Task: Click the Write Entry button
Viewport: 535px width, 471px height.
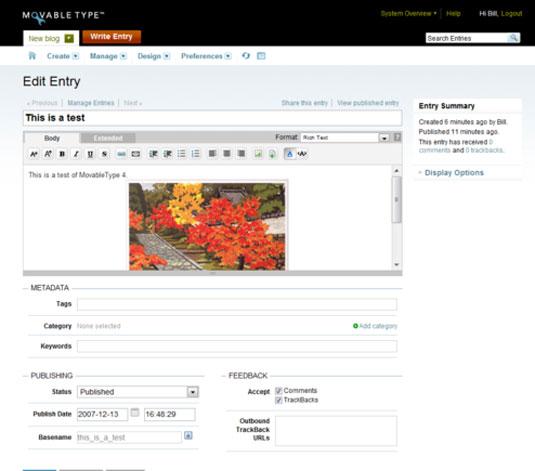Action: click(111, 37)
